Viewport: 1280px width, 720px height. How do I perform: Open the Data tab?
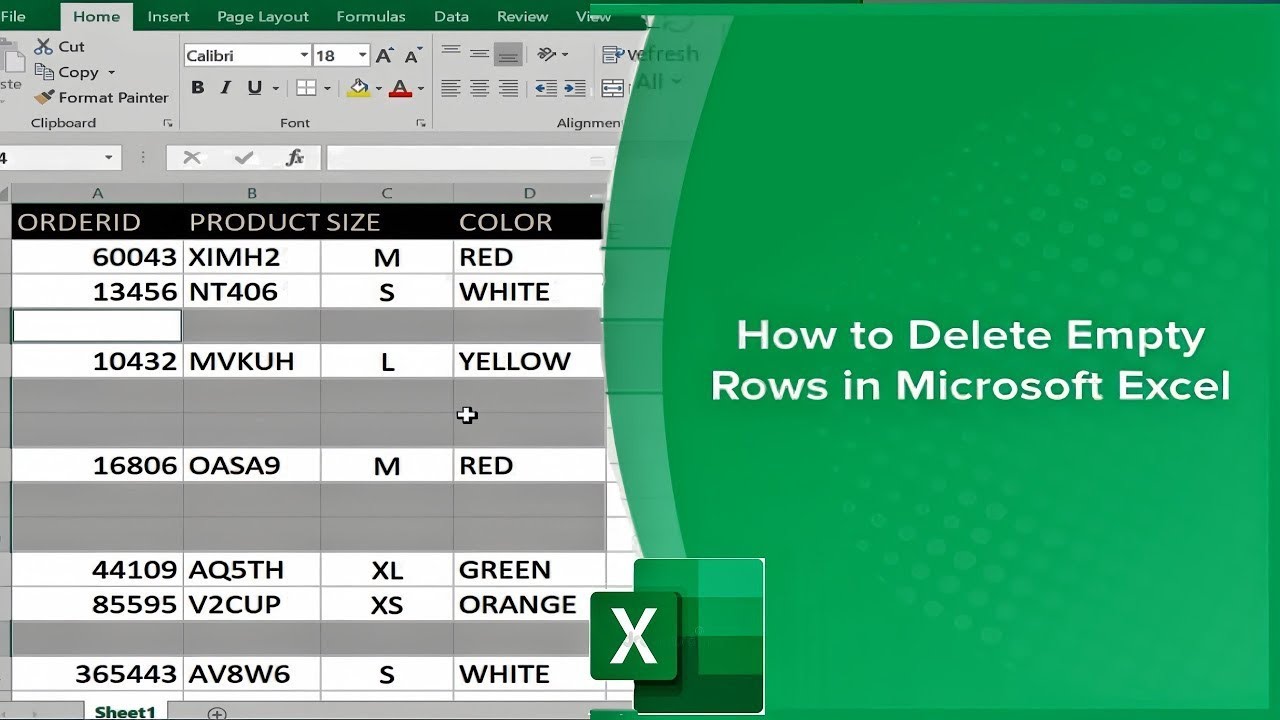click(451, 16)
